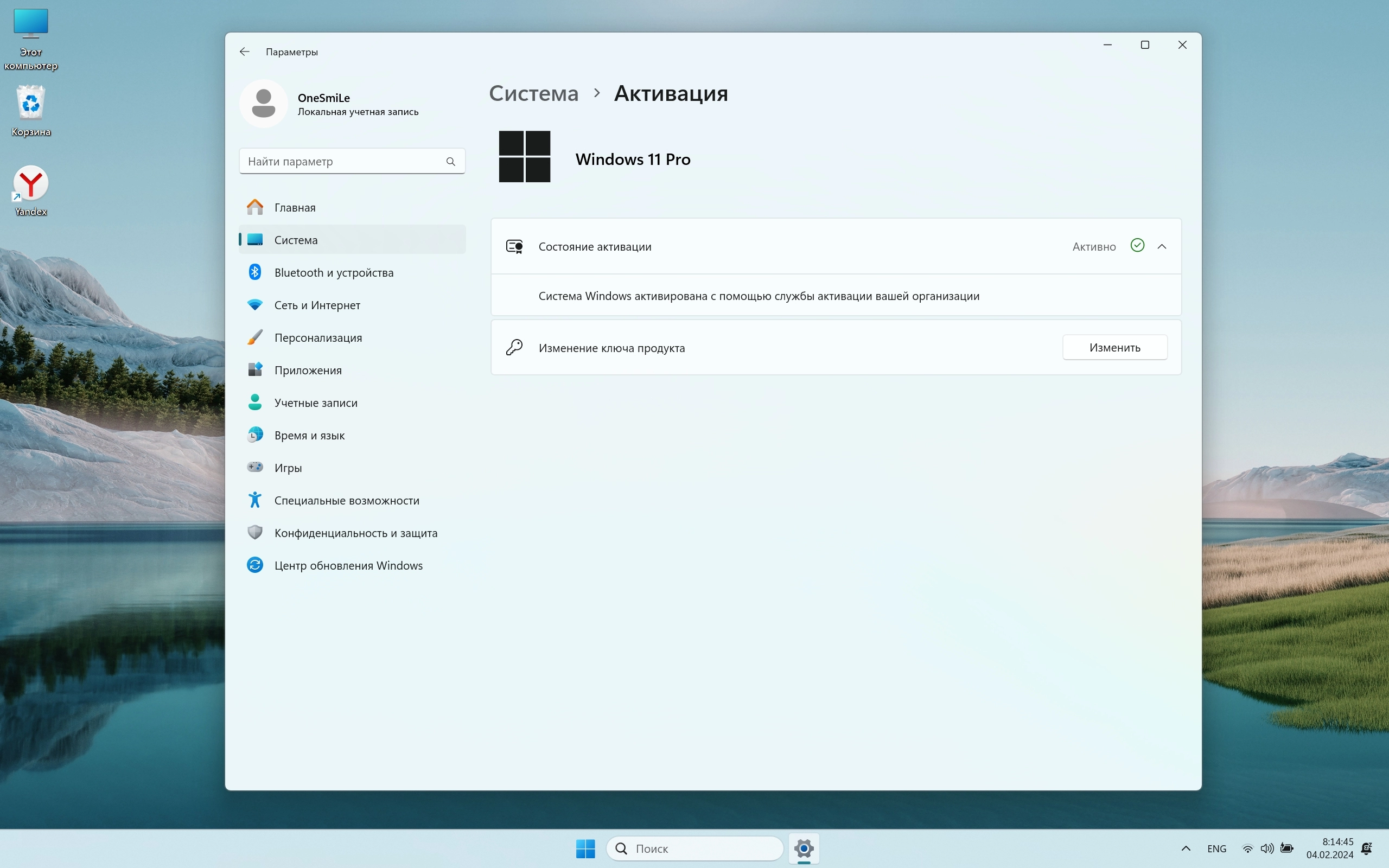1389x868 pixels.
Task: Click Система breadcrumb link
Action: coord(533,93)
